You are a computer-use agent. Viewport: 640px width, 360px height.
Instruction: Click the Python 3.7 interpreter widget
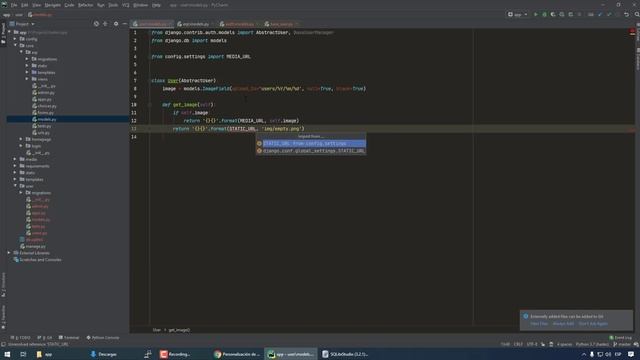tap(592, 344)
